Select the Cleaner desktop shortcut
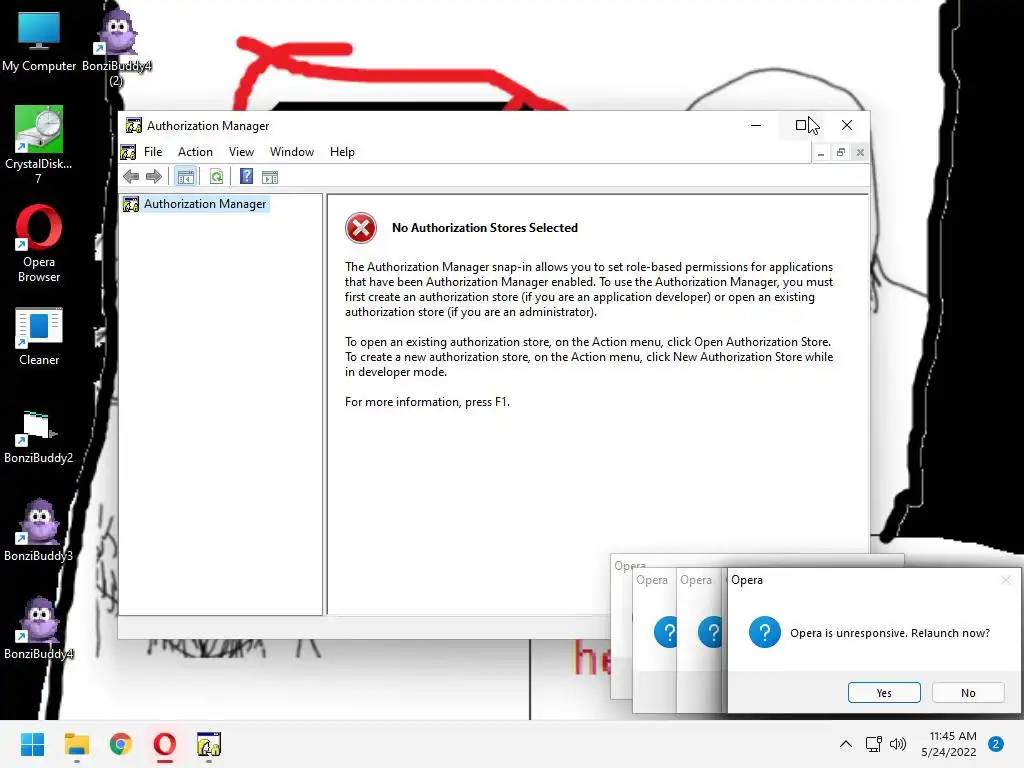The image size is (1024, 768). (x=39, y=336)
